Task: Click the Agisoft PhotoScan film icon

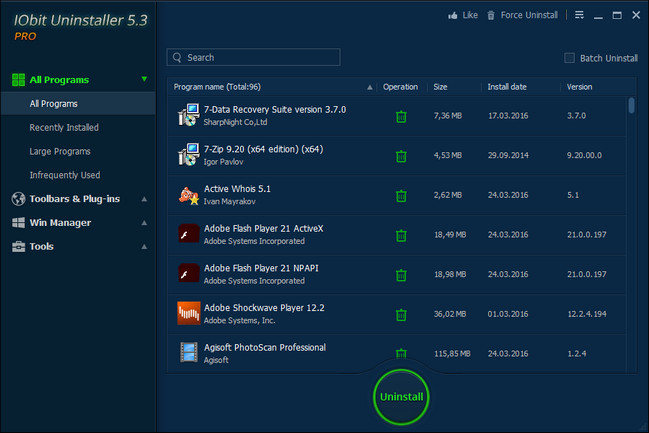Action: coord(189,353)
